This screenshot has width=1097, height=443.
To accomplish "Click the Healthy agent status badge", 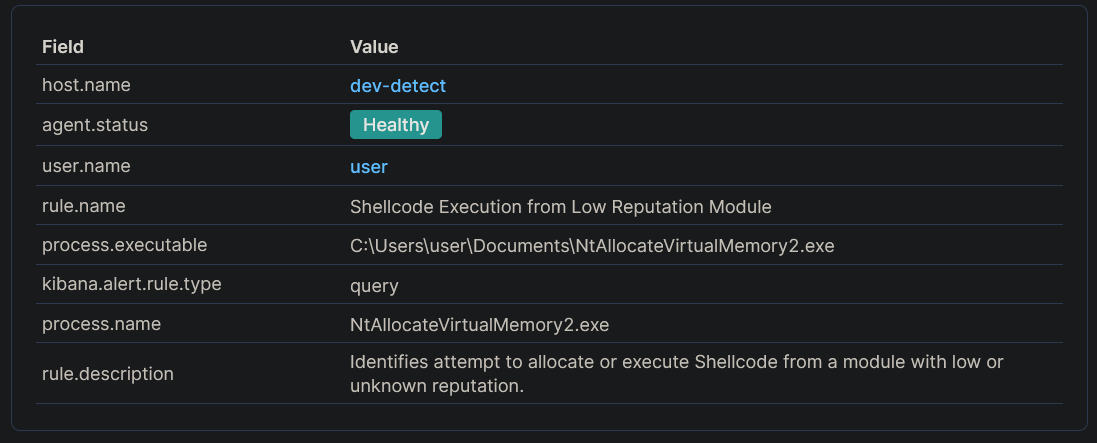I will (395, 125).
